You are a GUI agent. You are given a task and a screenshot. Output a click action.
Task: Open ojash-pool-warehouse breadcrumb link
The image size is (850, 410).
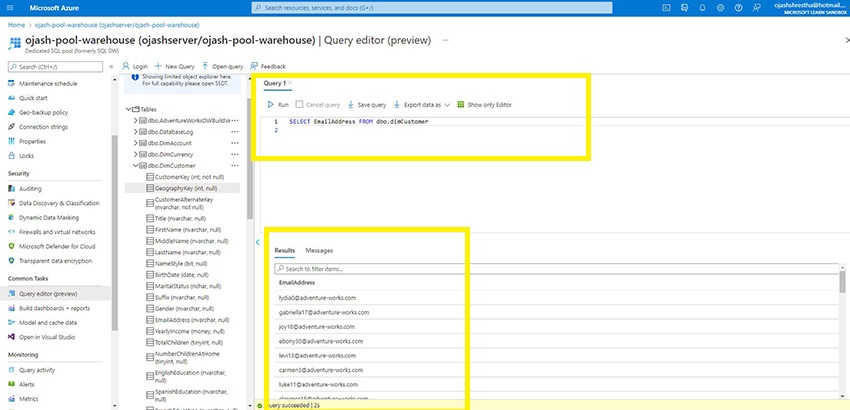click(117, 25)
